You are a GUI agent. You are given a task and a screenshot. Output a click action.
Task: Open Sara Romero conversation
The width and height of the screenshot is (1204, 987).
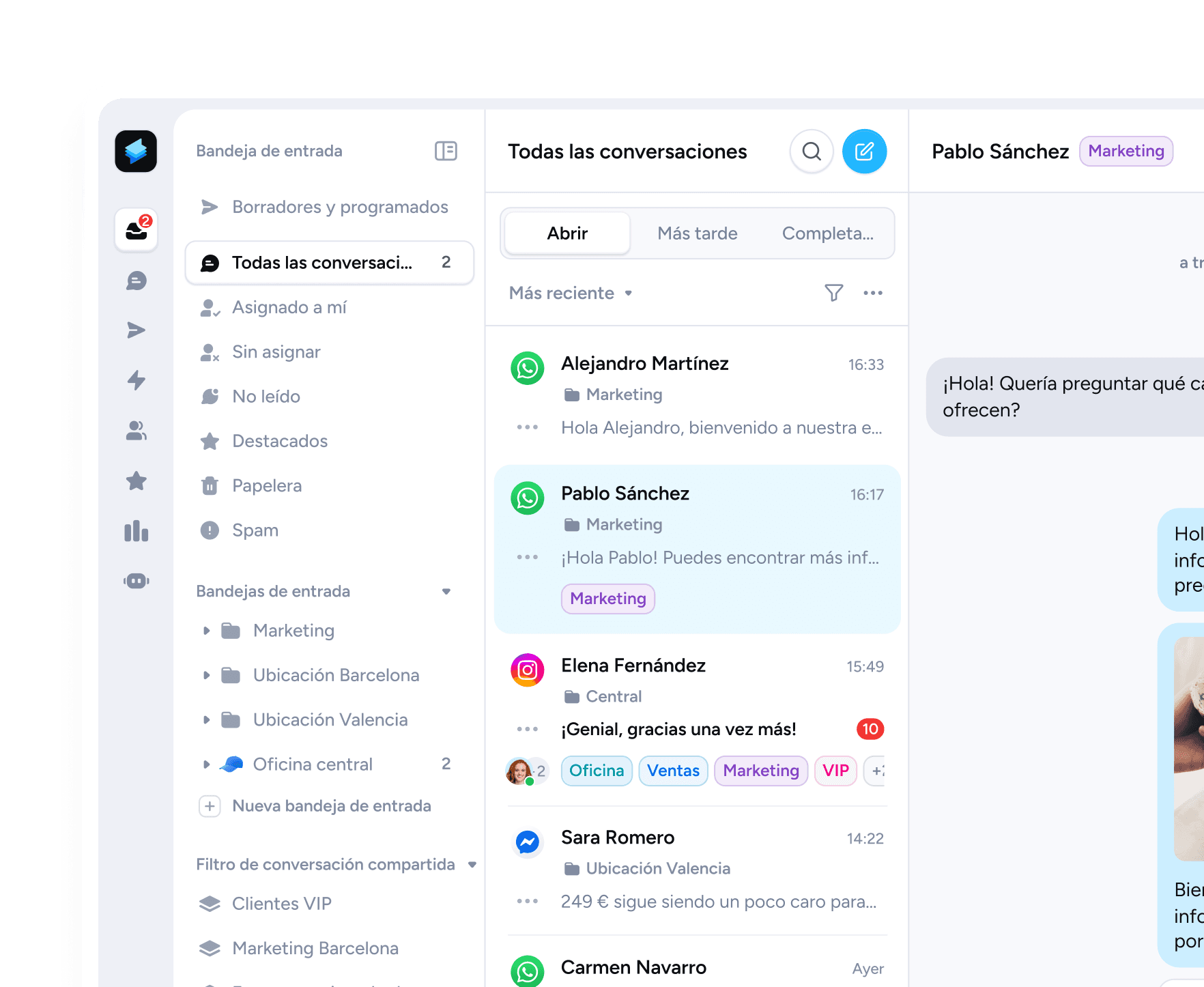point(697,871)
